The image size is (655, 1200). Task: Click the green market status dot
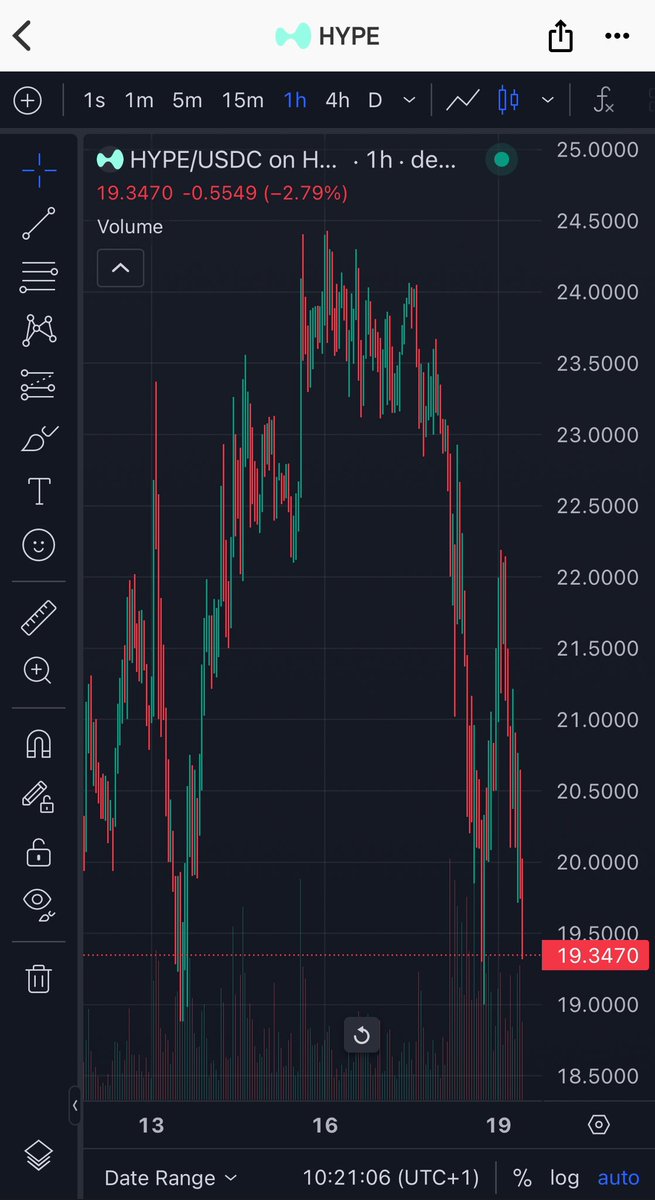tap(502, 159)
